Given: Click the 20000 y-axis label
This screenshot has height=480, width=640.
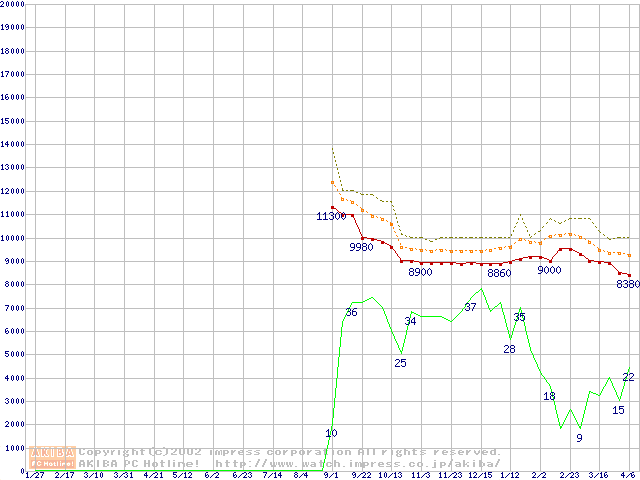Looking at the screenshot, I should coord(12,4).
